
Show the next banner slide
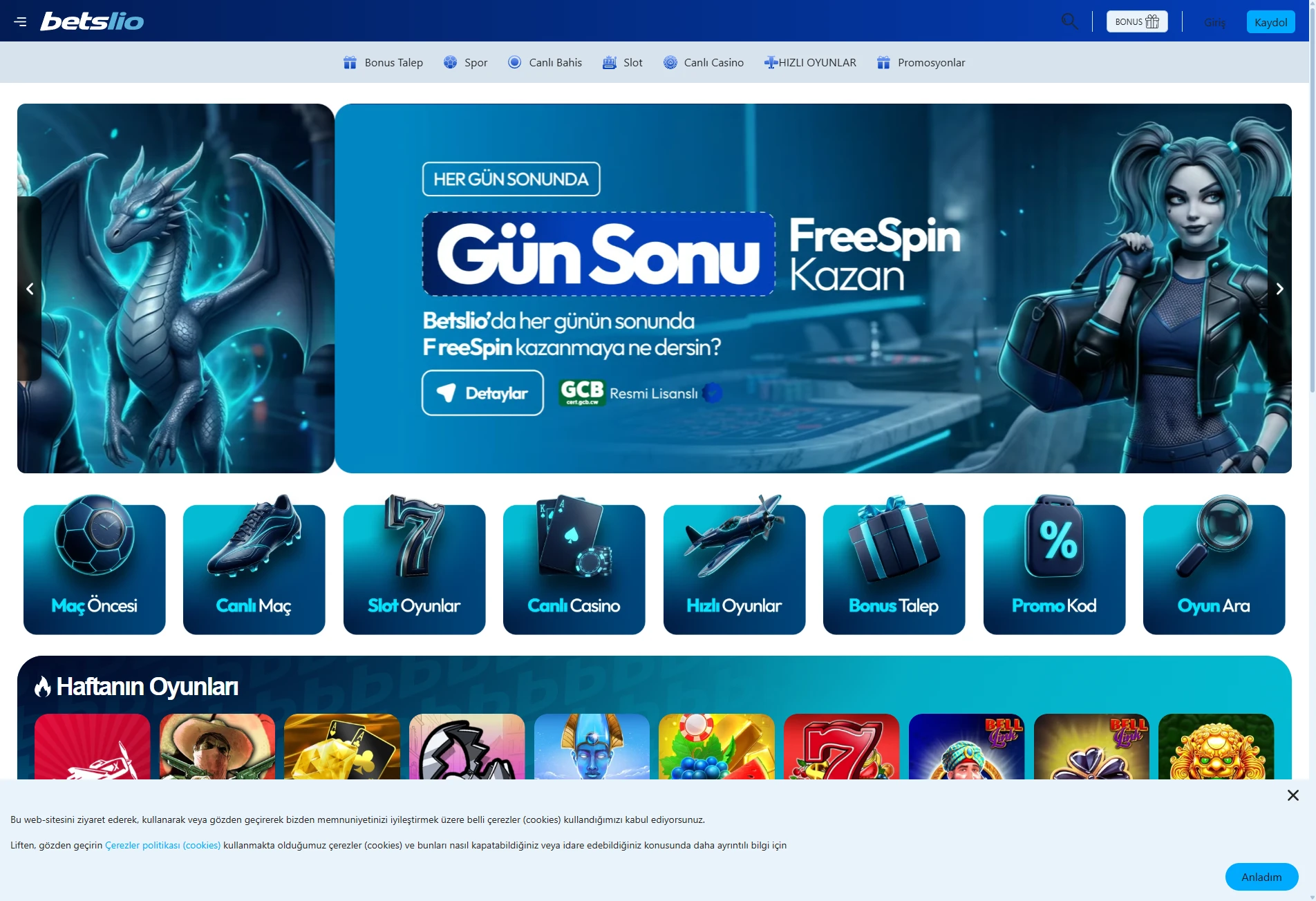(1279, 289)
